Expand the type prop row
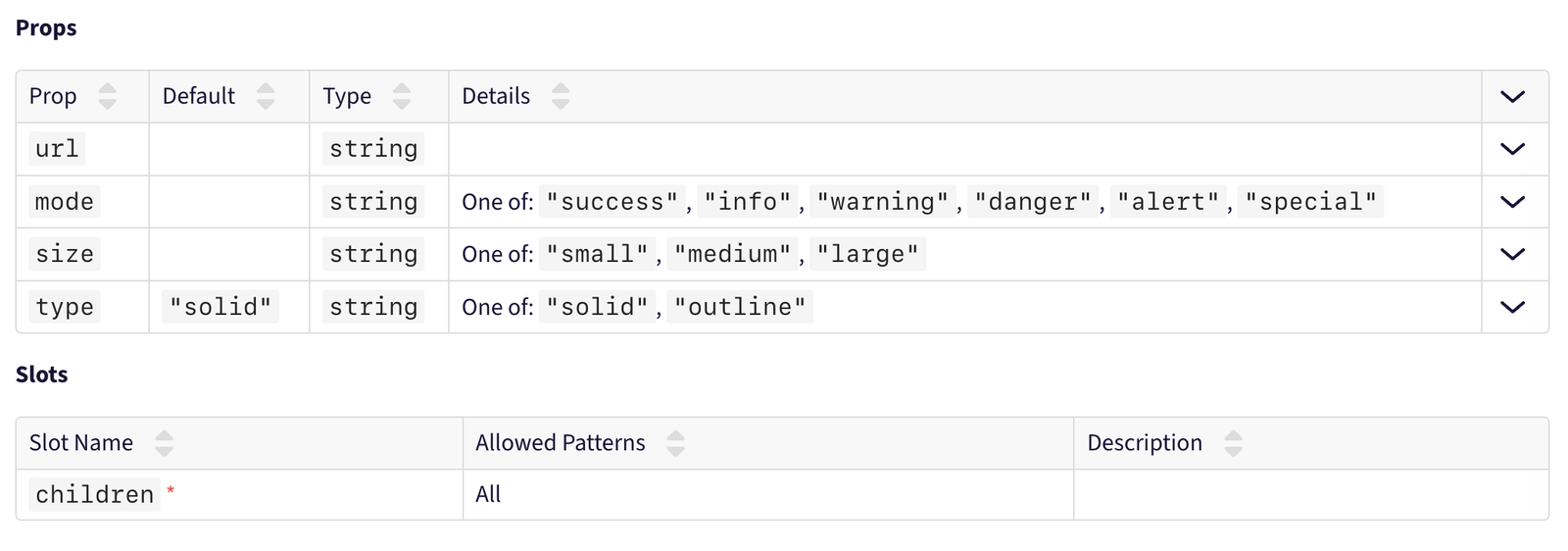 tap(1513, 307)
